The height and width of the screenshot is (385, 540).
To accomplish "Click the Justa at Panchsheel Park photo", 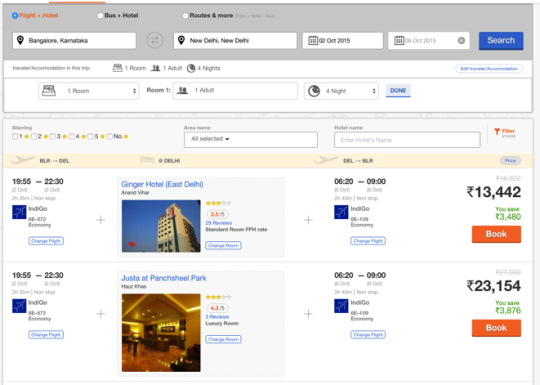I will (x=161, y=333).
